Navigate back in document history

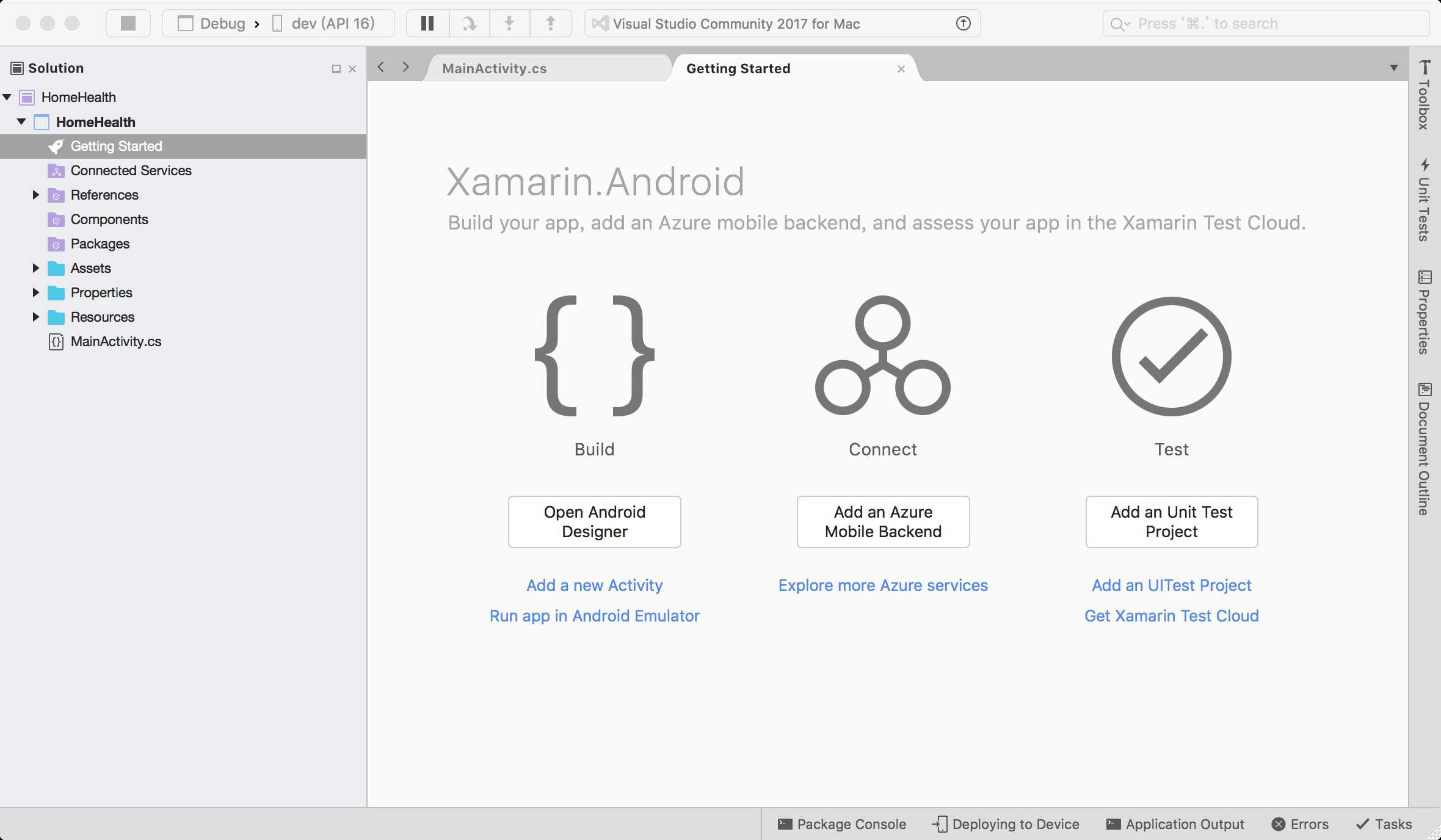[x=381, y=67]
